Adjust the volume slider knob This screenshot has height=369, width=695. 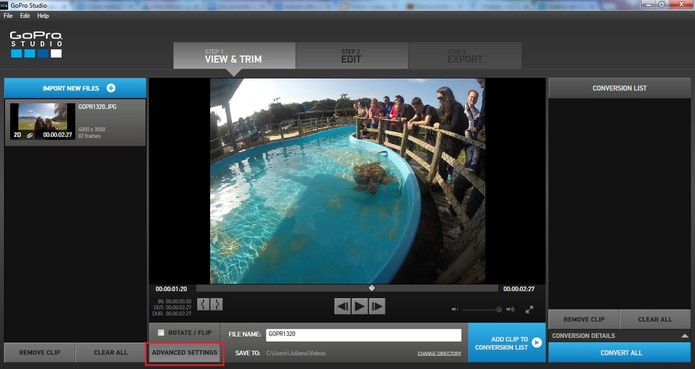(499, 310)
